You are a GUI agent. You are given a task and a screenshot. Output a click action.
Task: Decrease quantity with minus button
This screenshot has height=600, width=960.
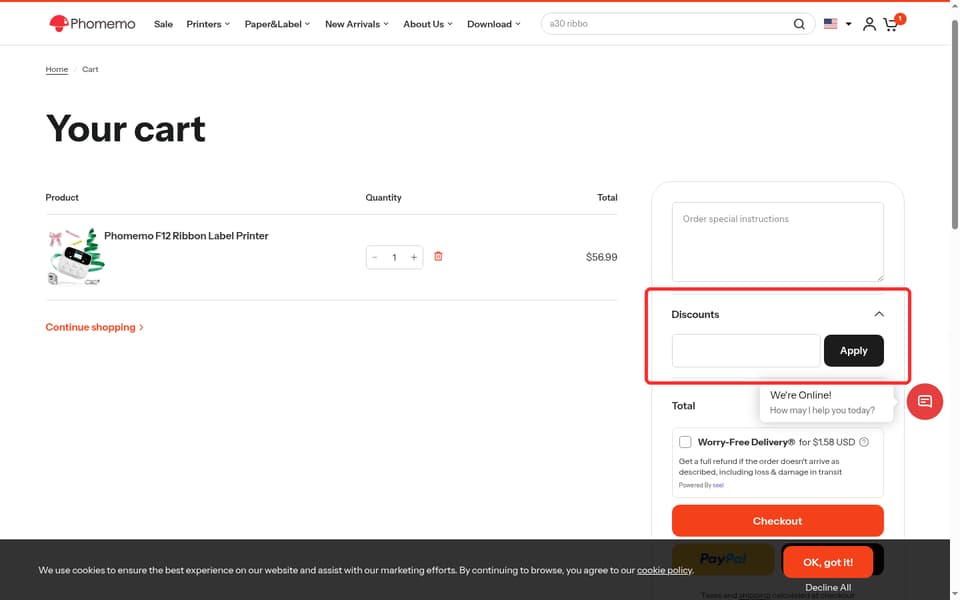coord(375,257)
